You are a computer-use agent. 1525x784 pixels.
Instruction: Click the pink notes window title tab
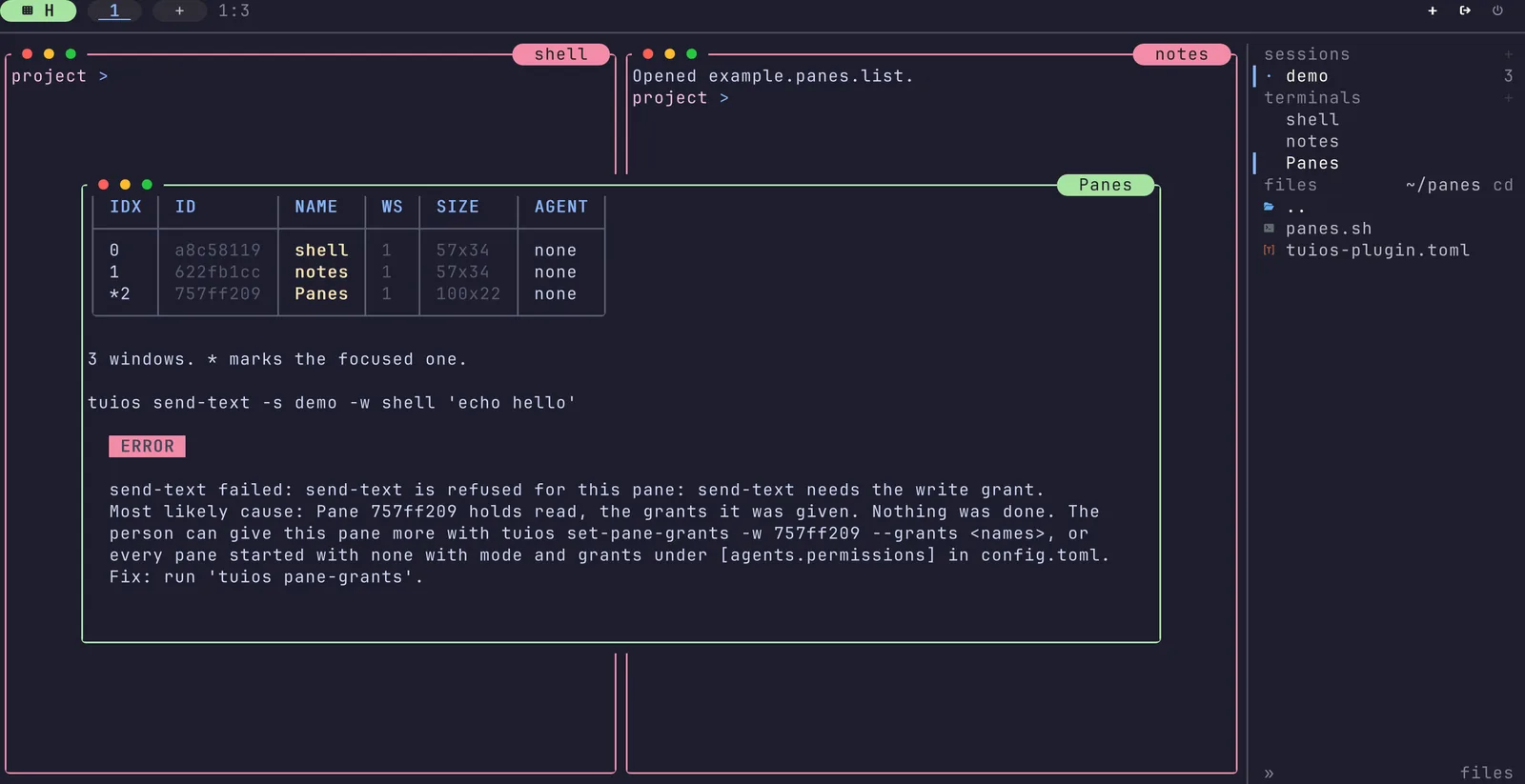point(1182,54)
